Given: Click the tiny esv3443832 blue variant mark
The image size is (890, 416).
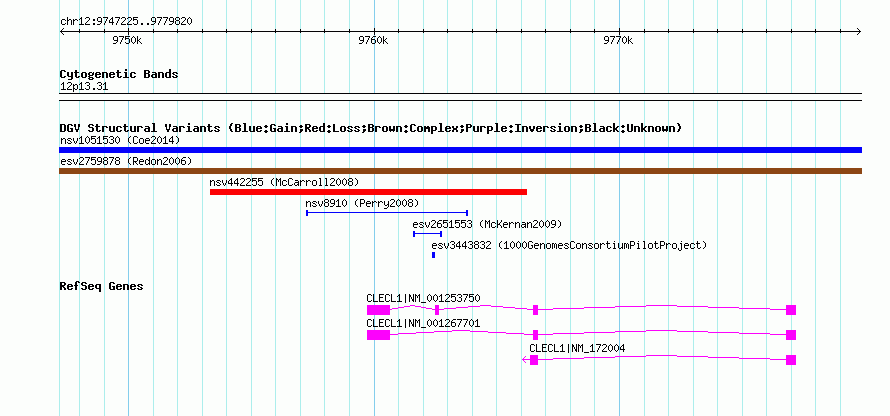Looking at the screenshot, I should 434,255.
